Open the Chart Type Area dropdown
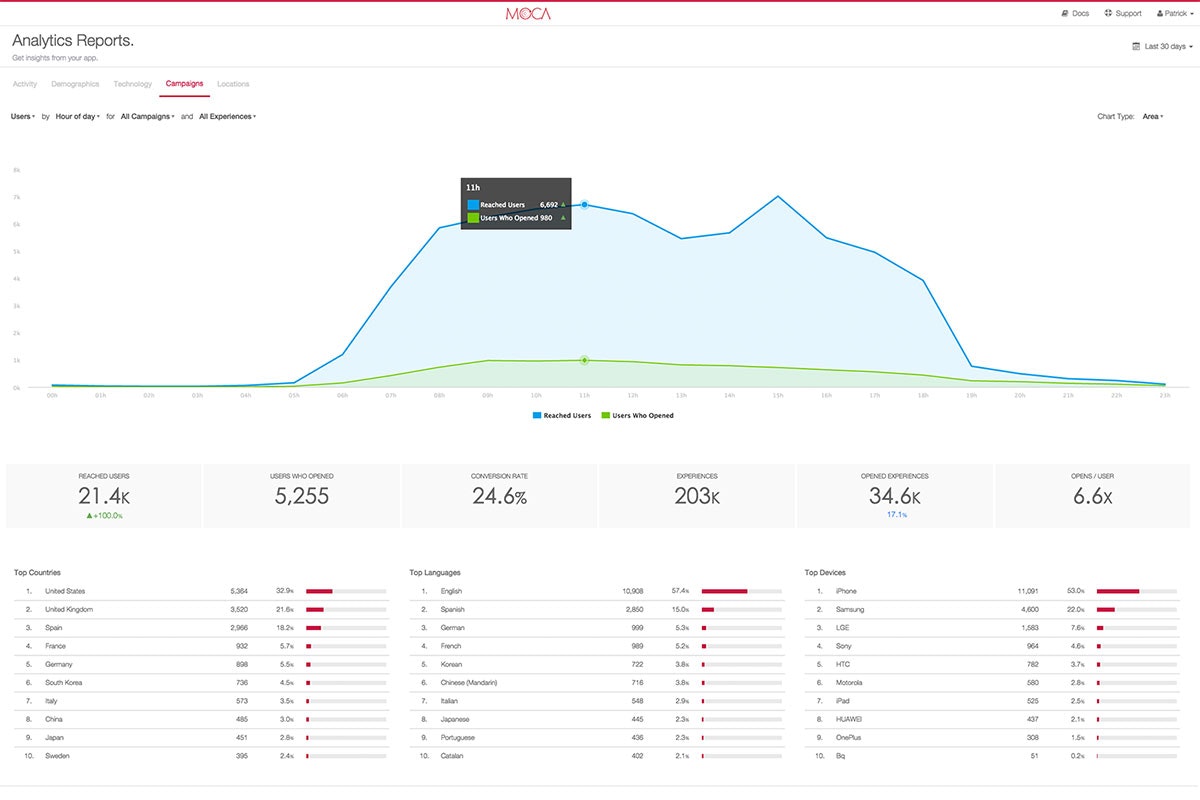 pyautogui.click(x=1150, y=116)
